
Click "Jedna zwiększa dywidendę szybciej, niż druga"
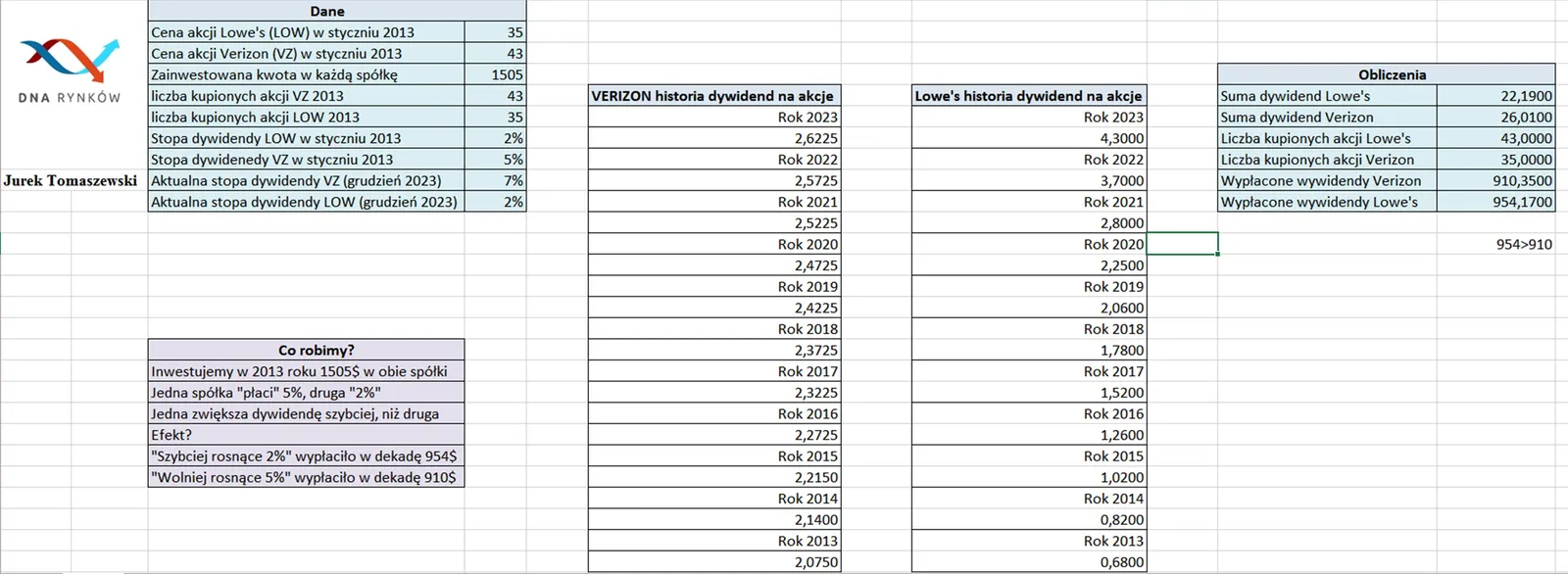point(307,414)
